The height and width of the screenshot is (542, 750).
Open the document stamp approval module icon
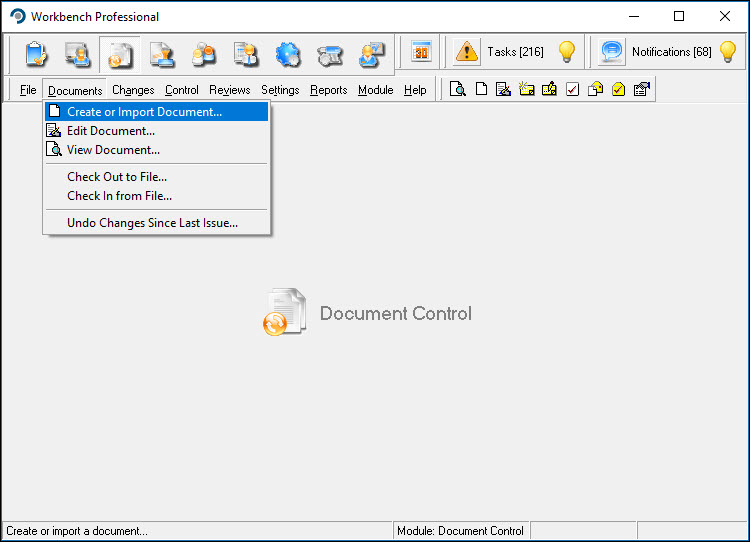coord(162,54)
